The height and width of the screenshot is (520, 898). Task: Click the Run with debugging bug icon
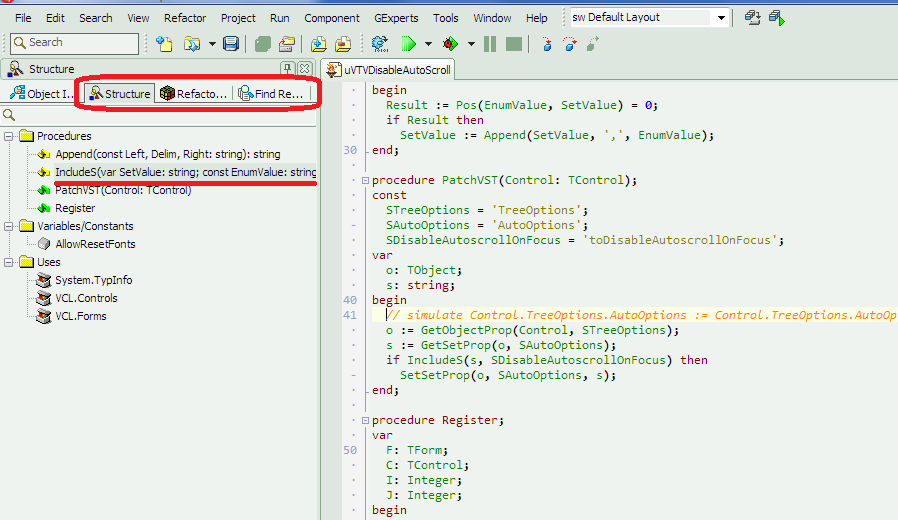pyautogui.click(x=451, y=44)
